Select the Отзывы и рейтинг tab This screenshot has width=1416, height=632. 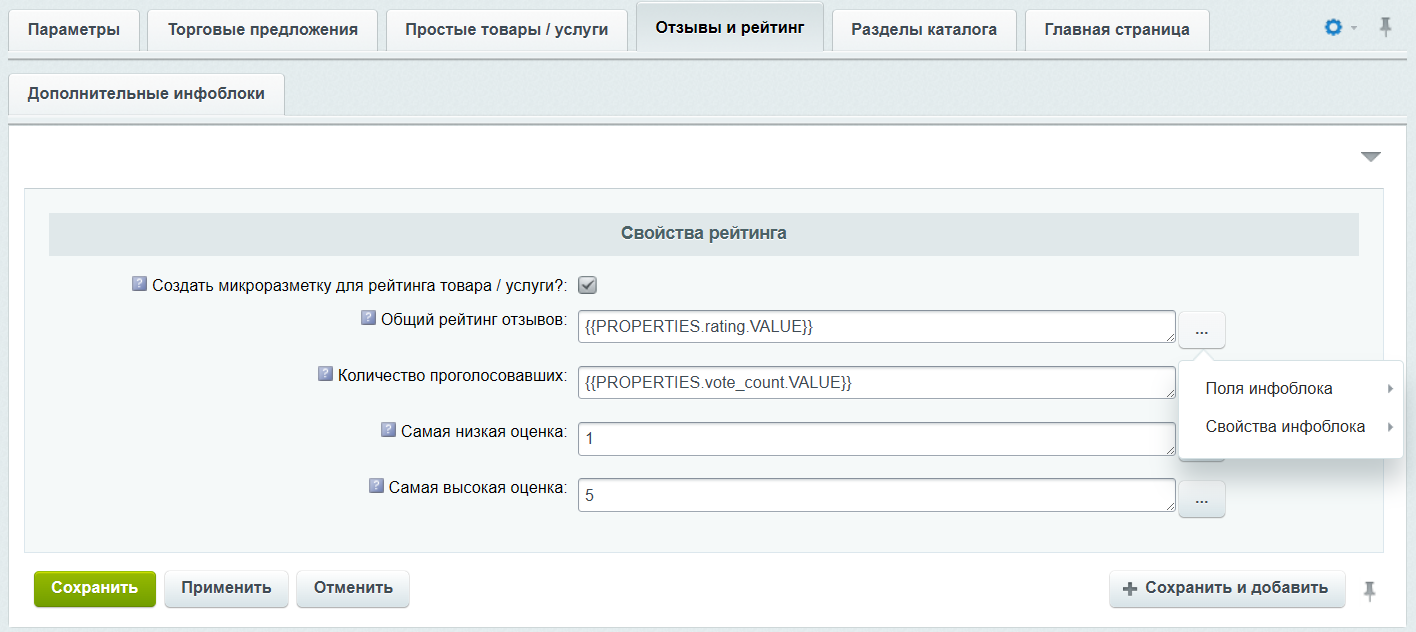tap(730, 28)
